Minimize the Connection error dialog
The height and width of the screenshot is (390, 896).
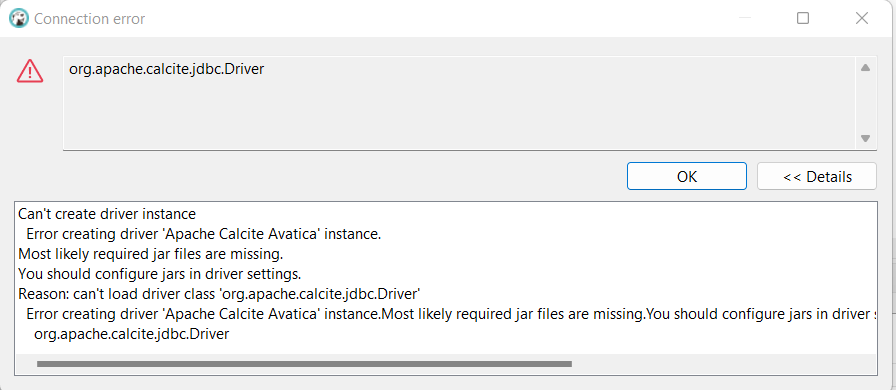[x=745, y=18]
